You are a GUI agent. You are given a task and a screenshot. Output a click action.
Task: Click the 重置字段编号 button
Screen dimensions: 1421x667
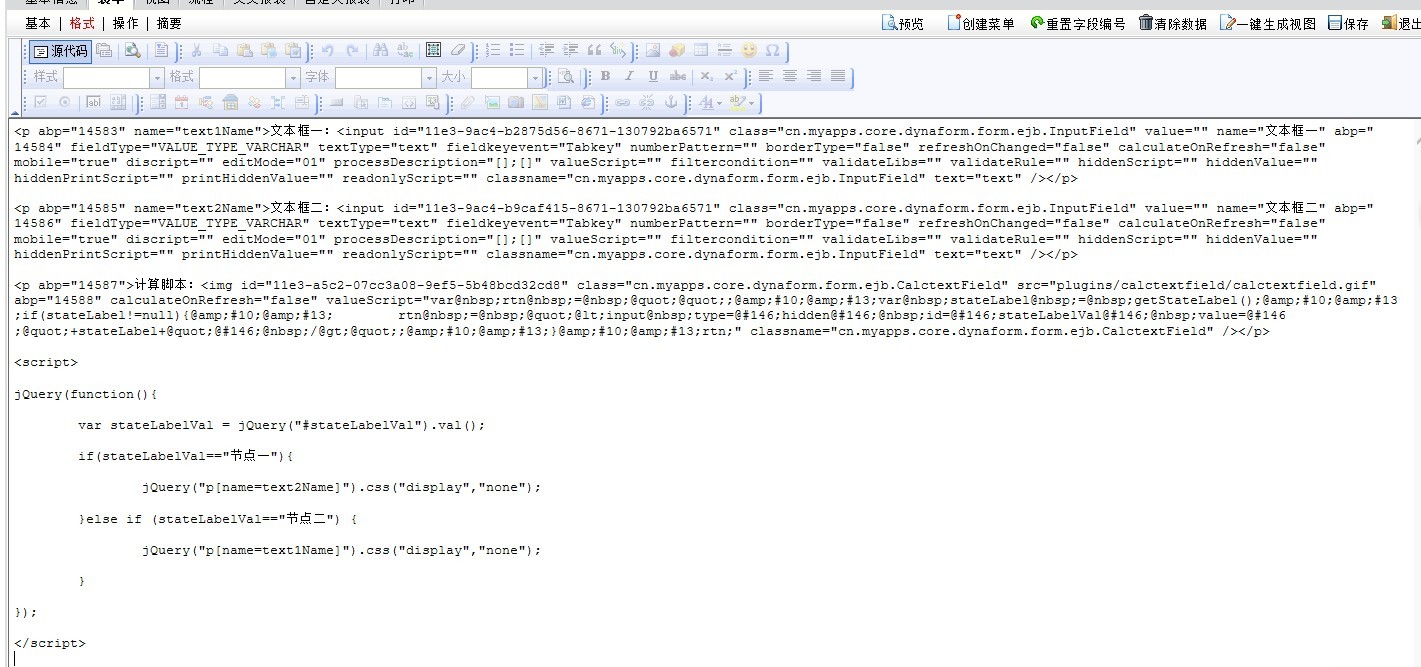(1078, 23)
